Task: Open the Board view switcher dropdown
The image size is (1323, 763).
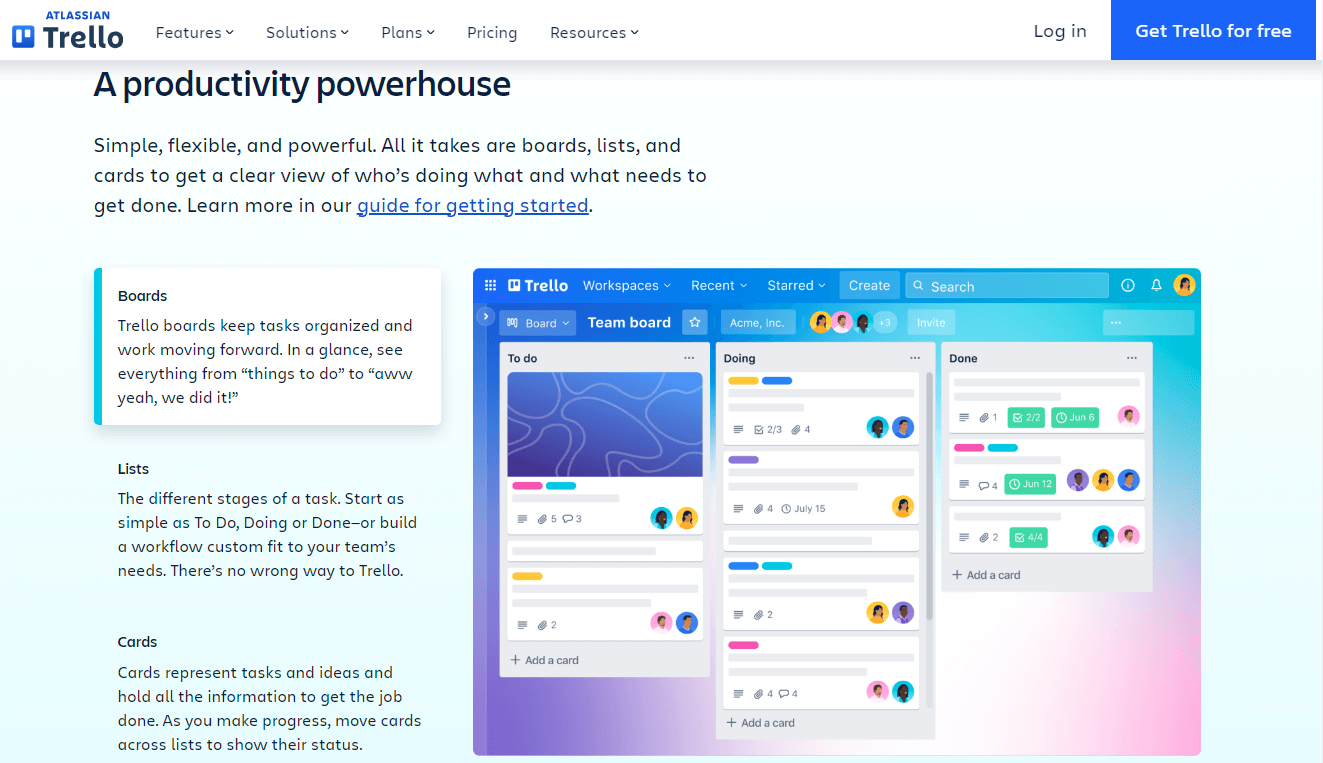Action: tap(539, 323)
